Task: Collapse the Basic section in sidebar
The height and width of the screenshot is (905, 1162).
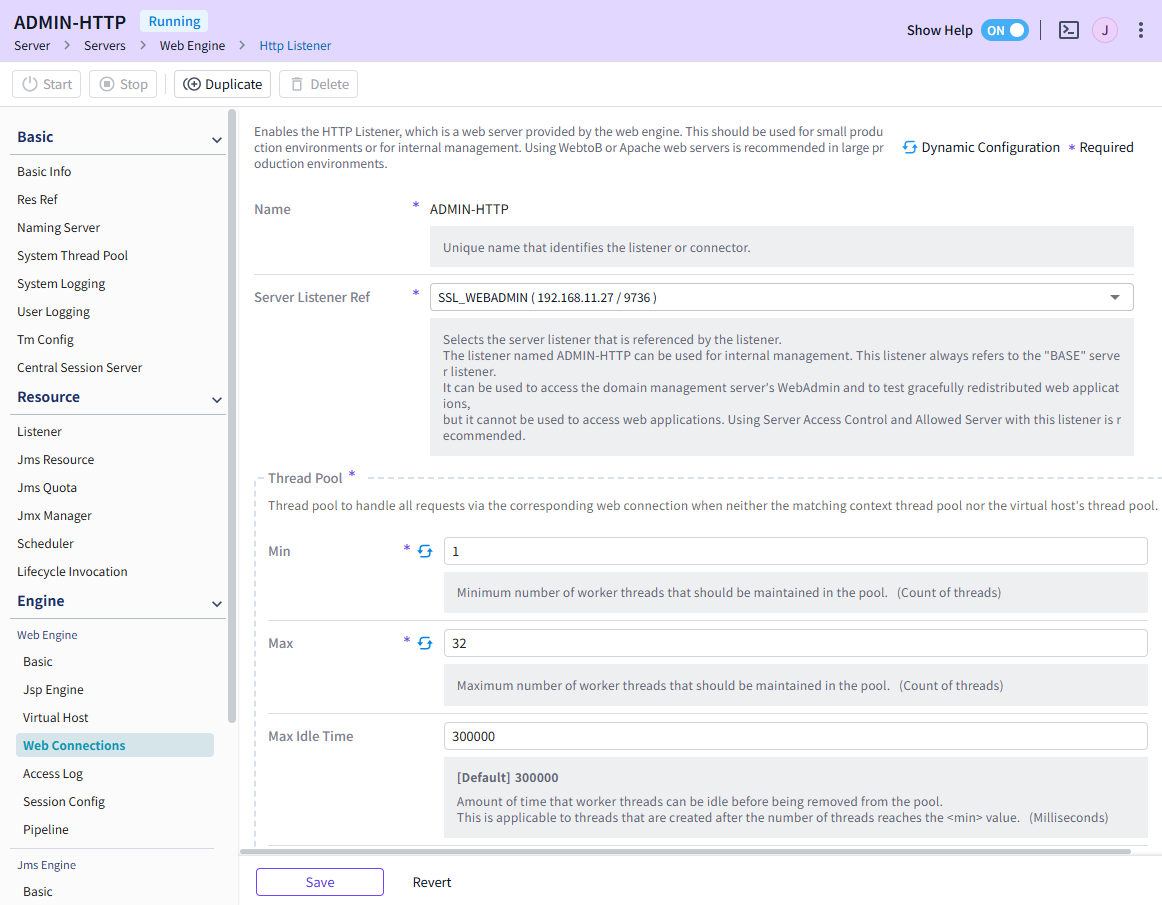Action: point(216,139)
